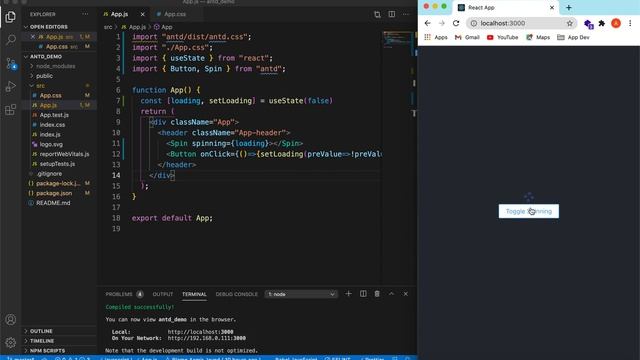640x360 pixels.
Task: Open the Accounts menu icon
Action: 11,320
